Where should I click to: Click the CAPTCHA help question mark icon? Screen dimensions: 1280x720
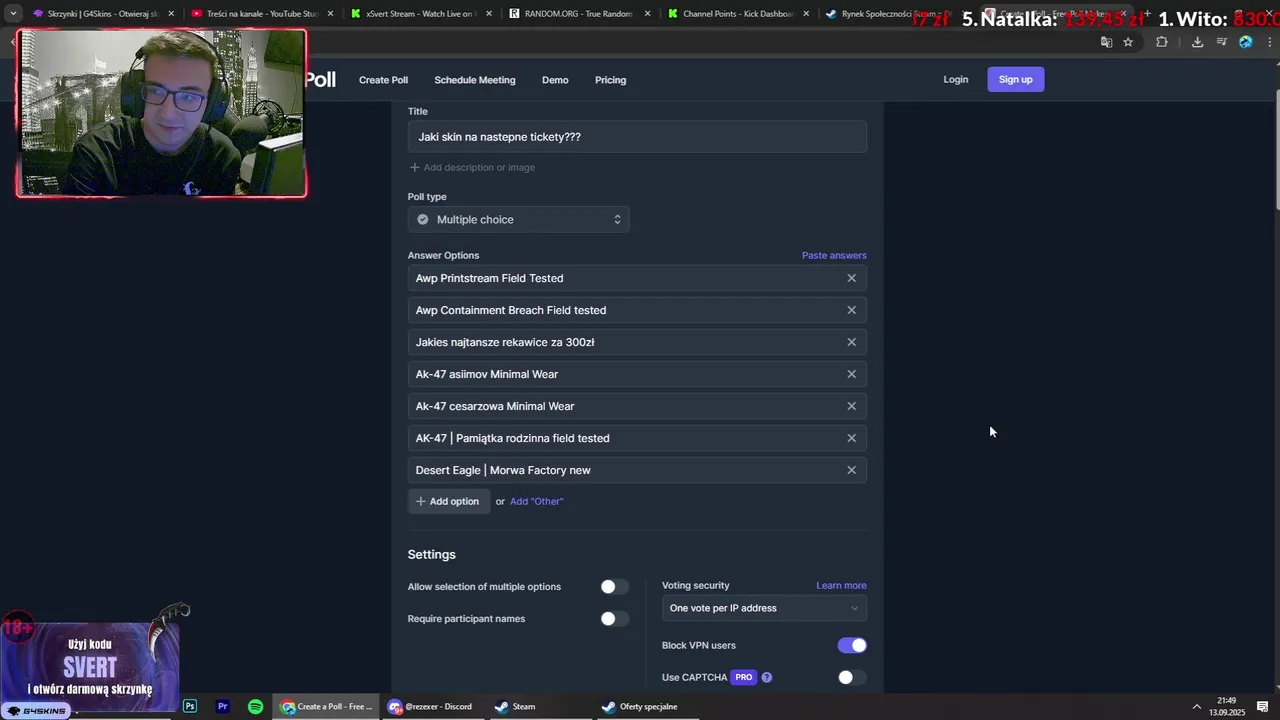767,677
